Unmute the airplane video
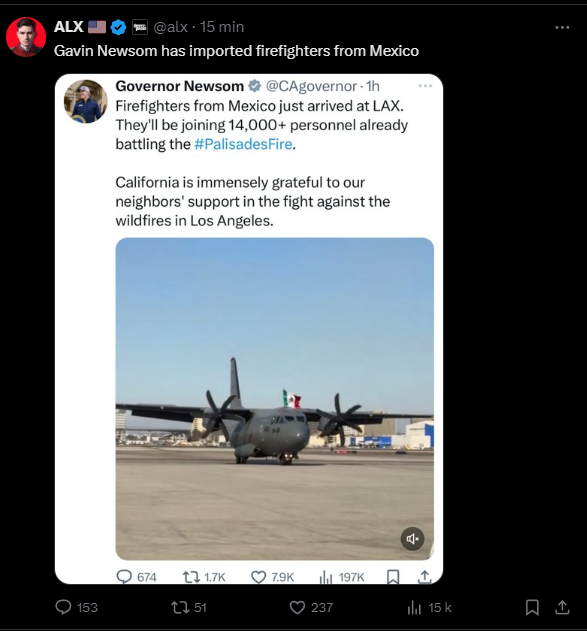 412,538
